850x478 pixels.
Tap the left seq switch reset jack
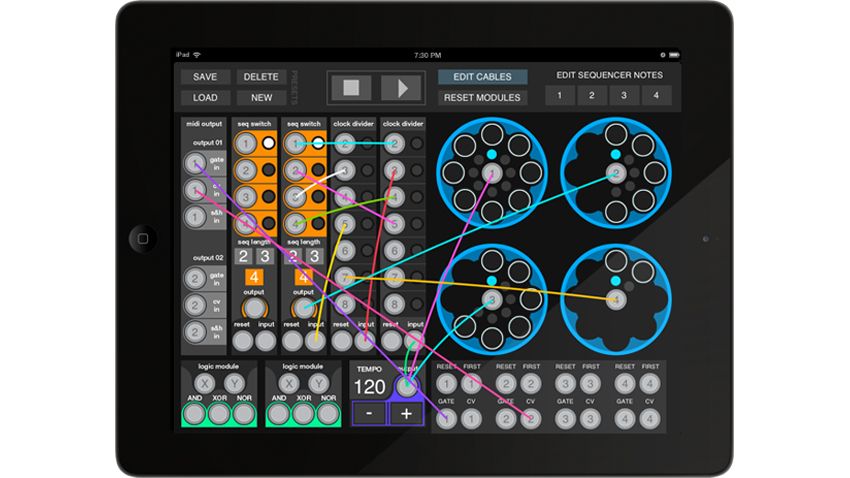click(x=242, y=341)
